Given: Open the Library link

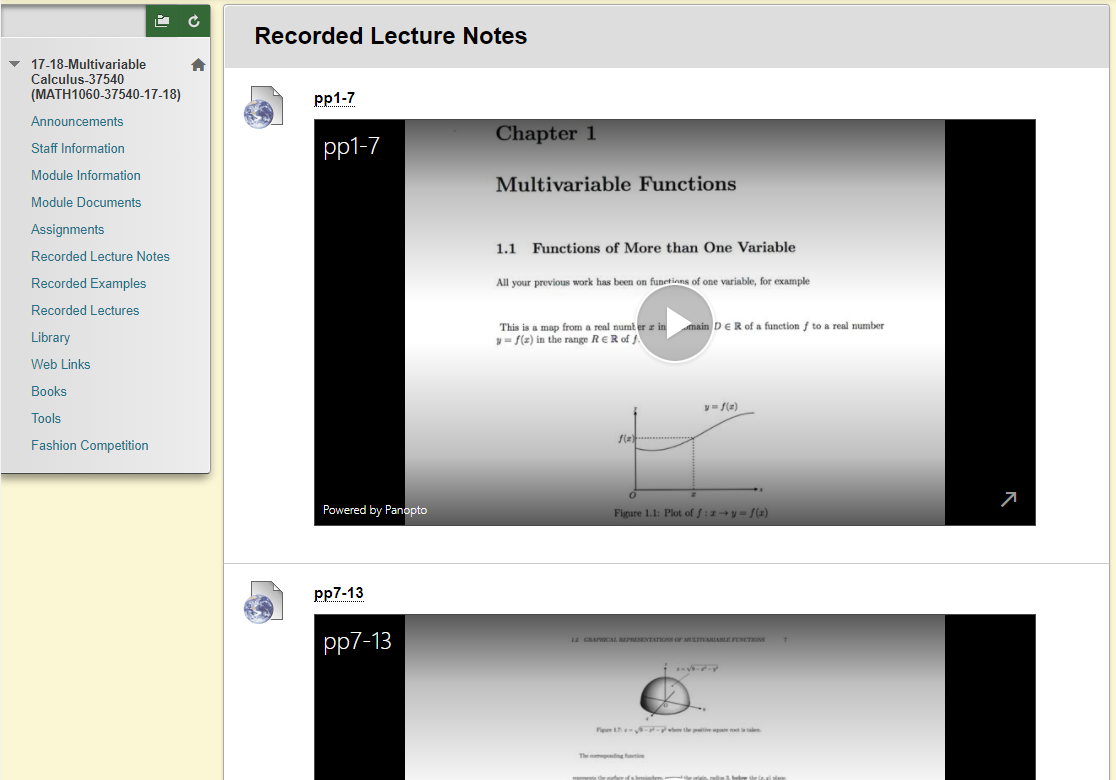Looking at the screenshot, I should (50, 338).
